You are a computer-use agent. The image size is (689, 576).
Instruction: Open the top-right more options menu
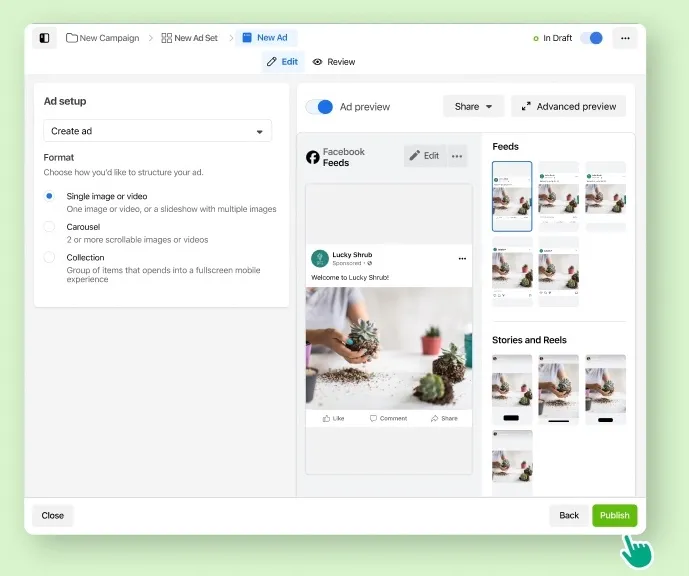(625, 38)
